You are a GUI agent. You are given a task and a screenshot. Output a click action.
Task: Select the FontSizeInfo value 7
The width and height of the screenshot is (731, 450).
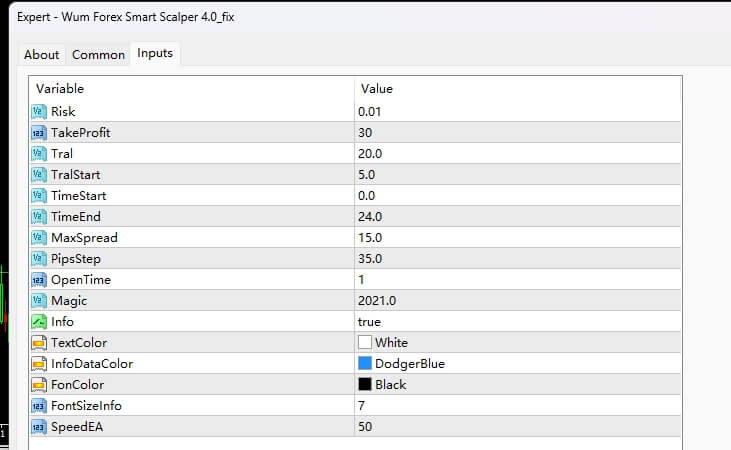tap(361, 405)
